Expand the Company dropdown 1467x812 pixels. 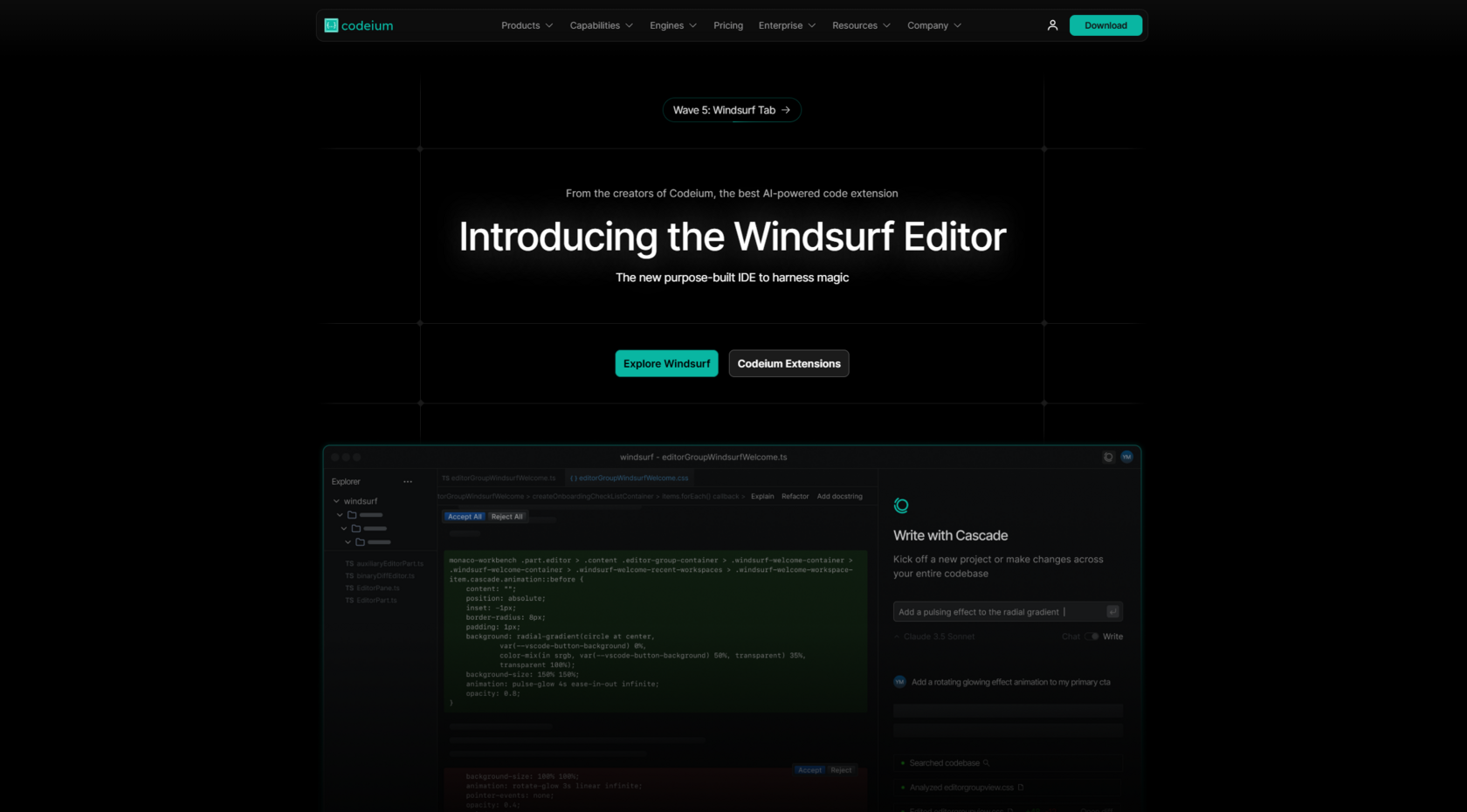[934, 25]
